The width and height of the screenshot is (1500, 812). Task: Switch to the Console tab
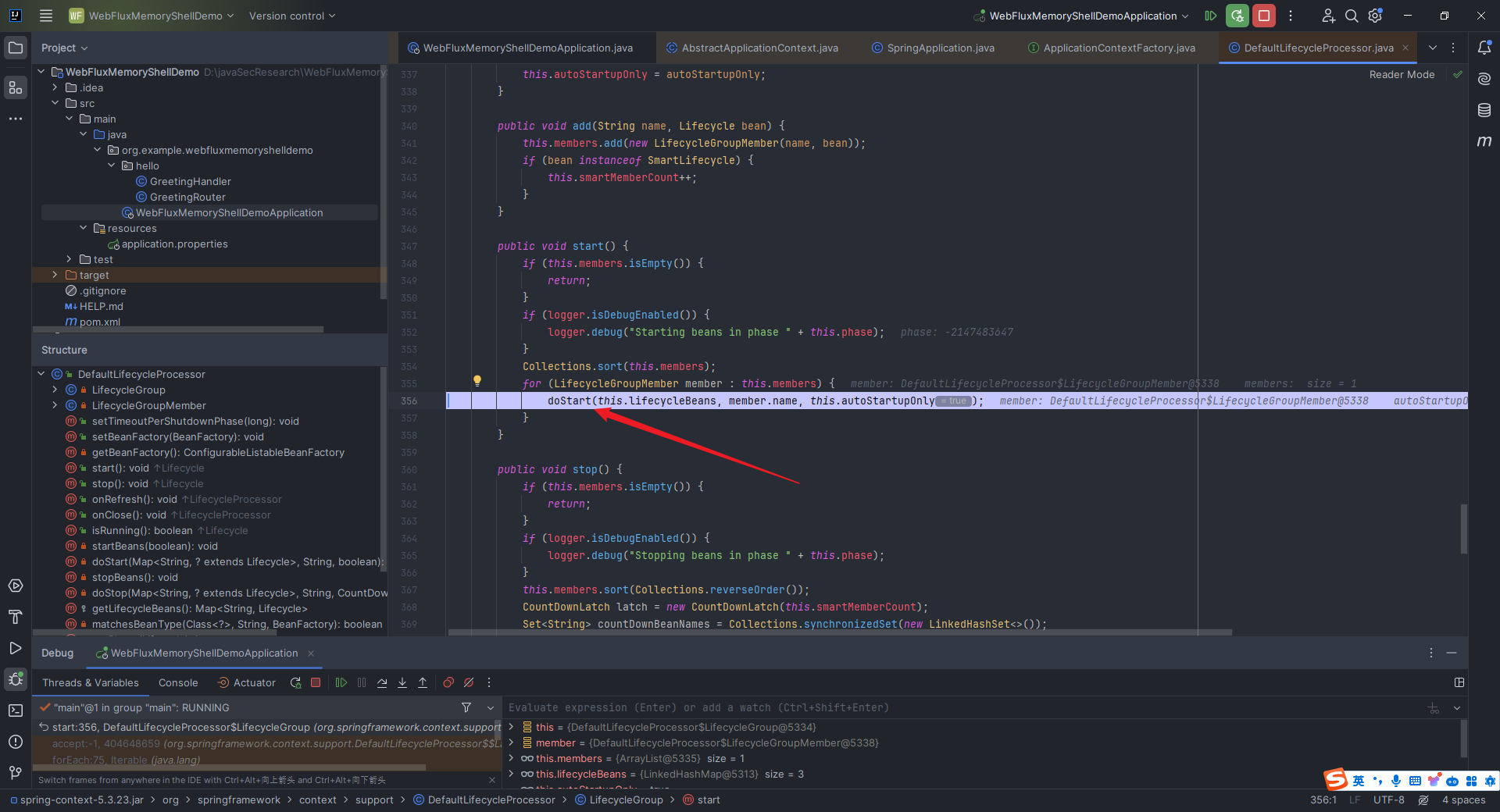(x=178, y=682)
